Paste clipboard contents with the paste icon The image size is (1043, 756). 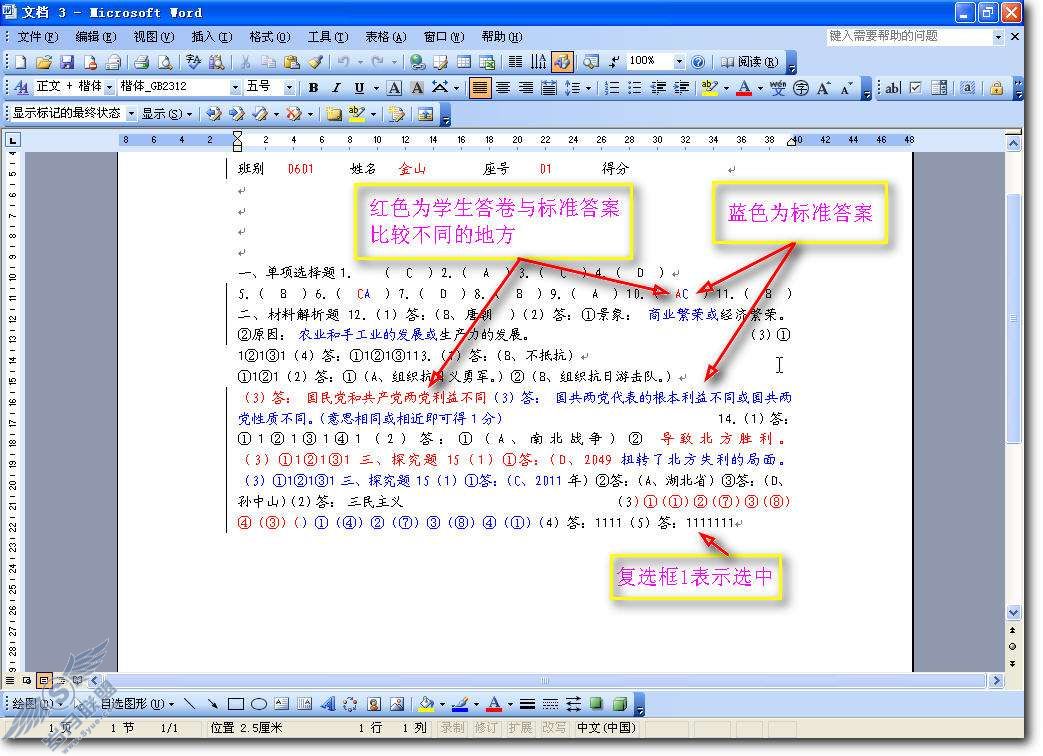pos(291,63)
